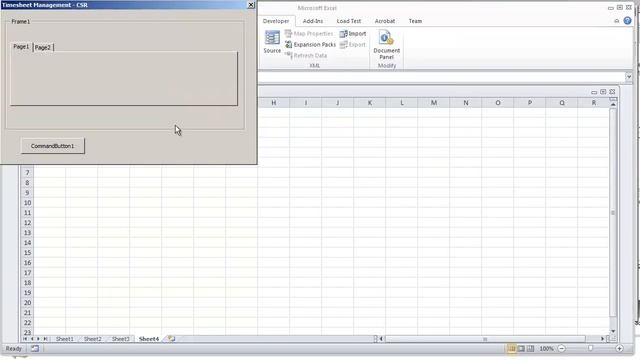This screenshot has height=360, width=640.
Task: Select column M header
Action: (x=433, y=103)
